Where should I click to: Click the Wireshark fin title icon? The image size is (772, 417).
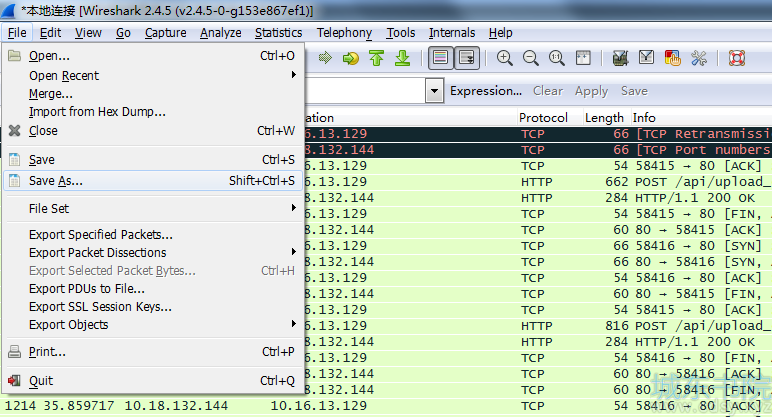[x=8, y=10]
